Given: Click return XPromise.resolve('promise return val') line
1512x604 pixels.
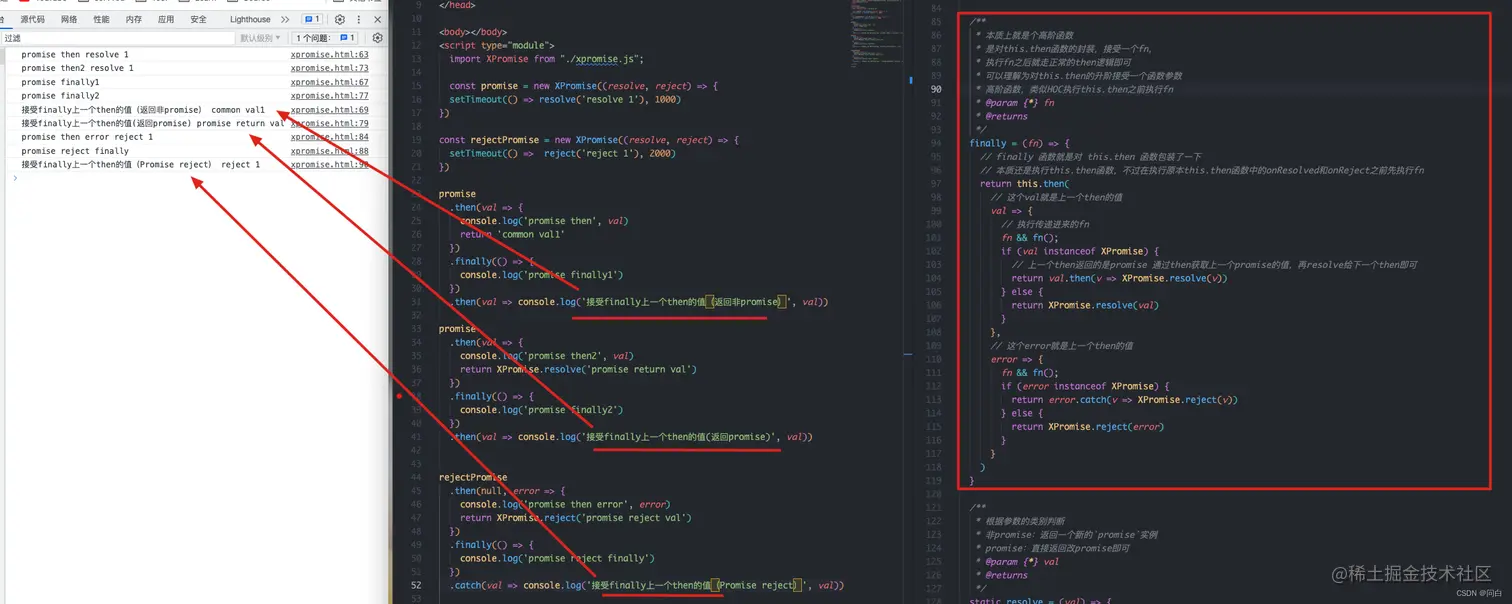Looking at the screenshot, I should [x=578, y=369].
